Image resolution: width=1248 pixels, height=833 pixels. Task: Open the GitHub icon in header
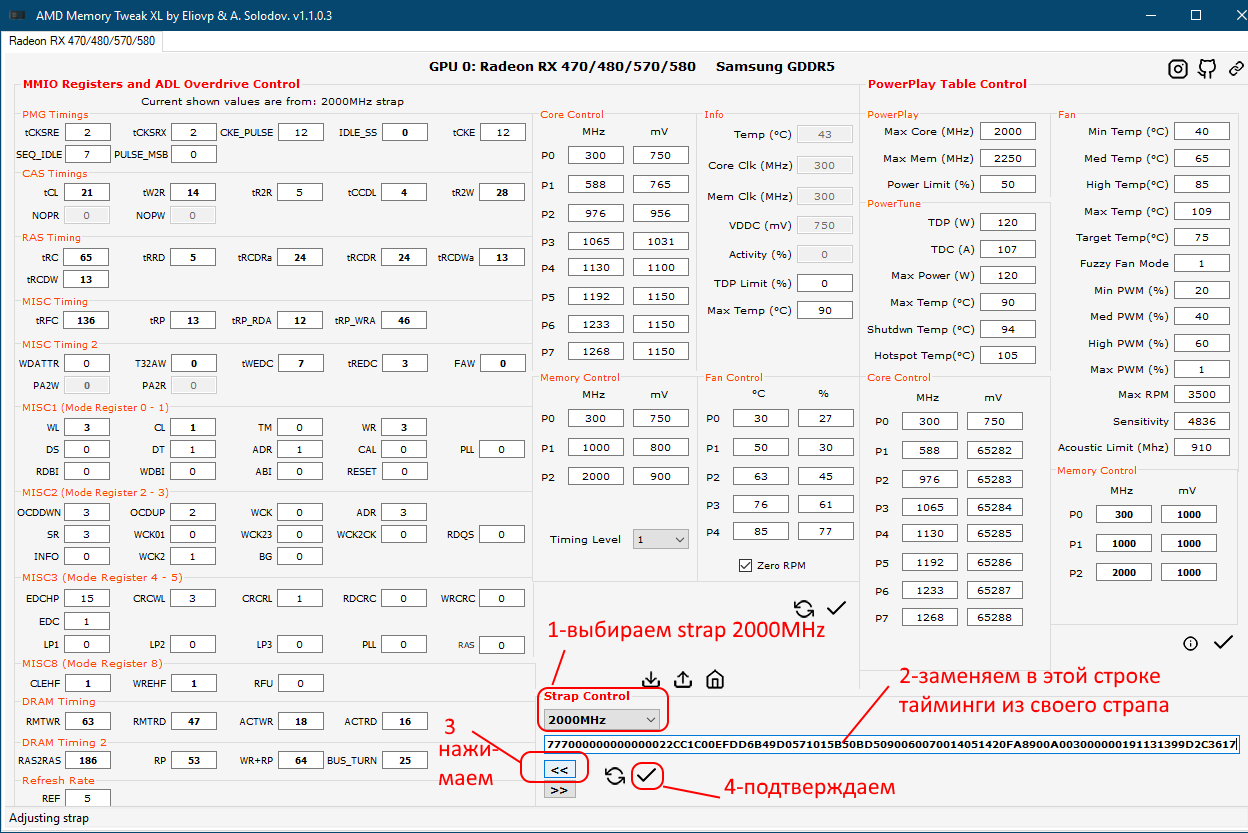coord(1208,69)
